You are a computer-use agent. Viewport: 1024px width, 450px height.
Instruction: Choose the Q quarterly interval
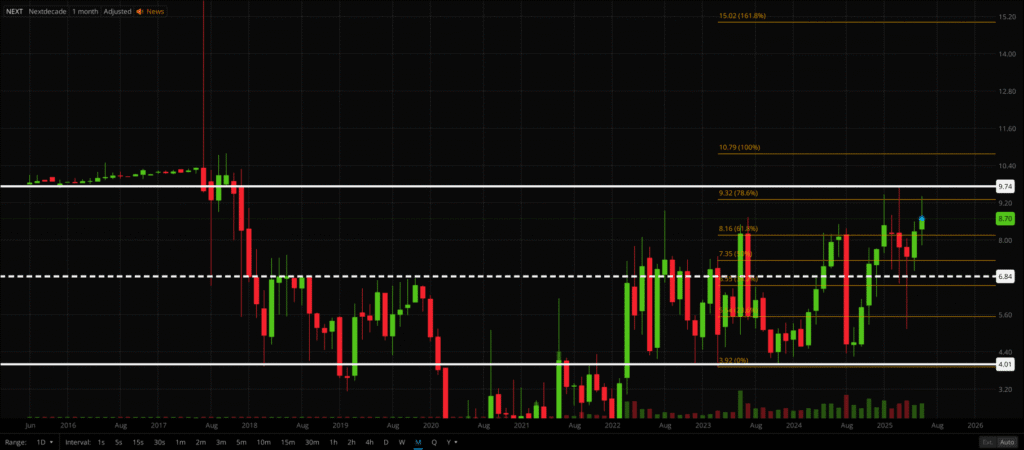tap(434, 441)
